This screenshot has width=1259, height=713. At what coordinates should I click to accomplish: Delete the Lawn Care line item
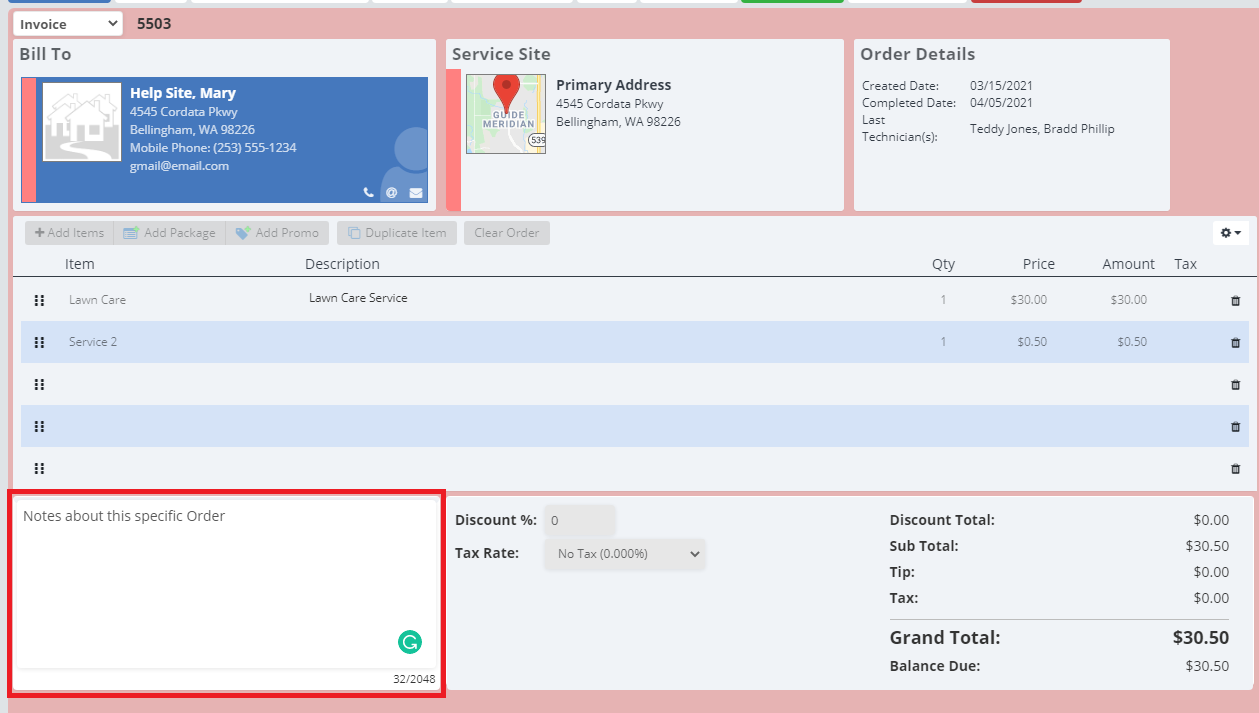(1235, 300)
